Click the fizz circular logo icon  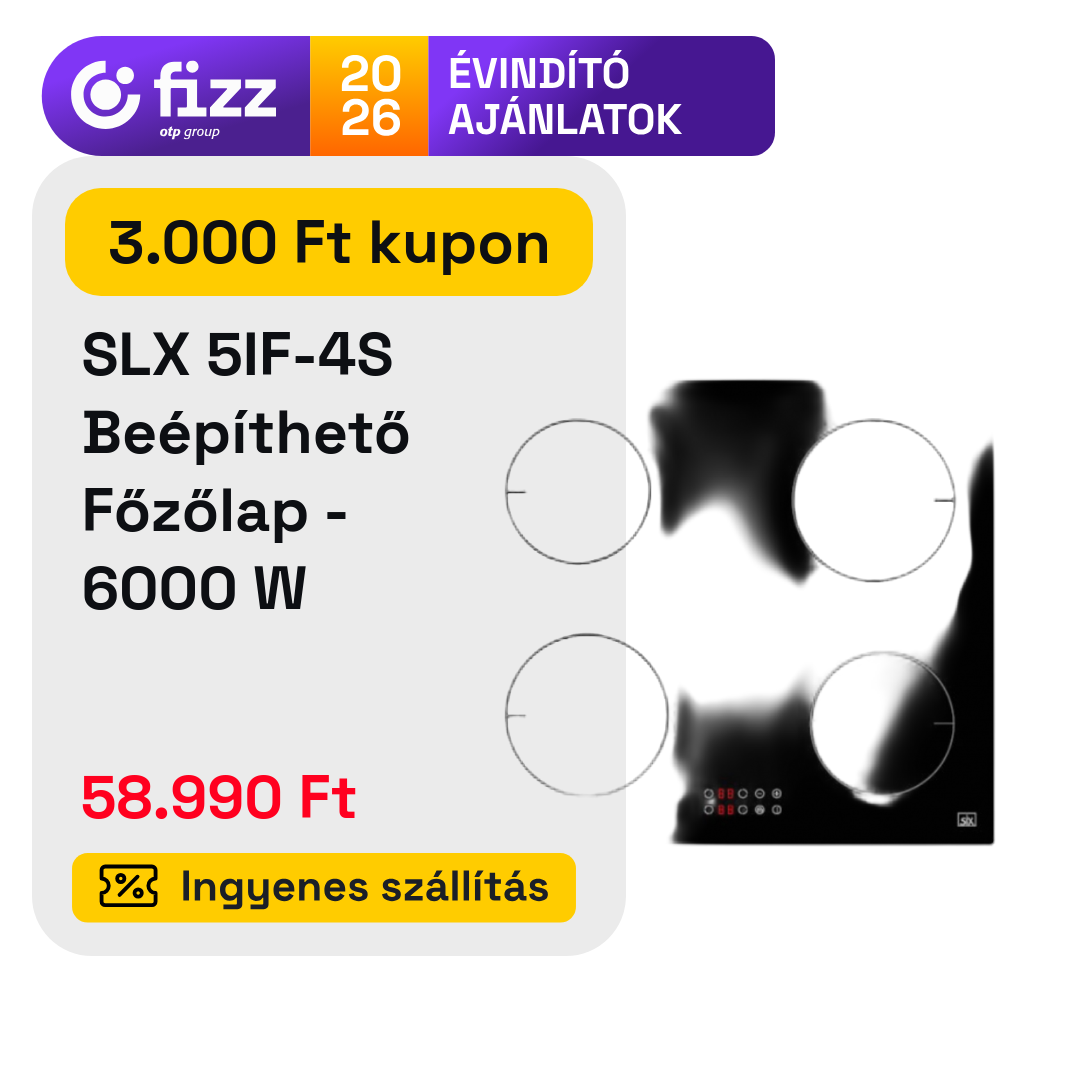coord(105,94)
